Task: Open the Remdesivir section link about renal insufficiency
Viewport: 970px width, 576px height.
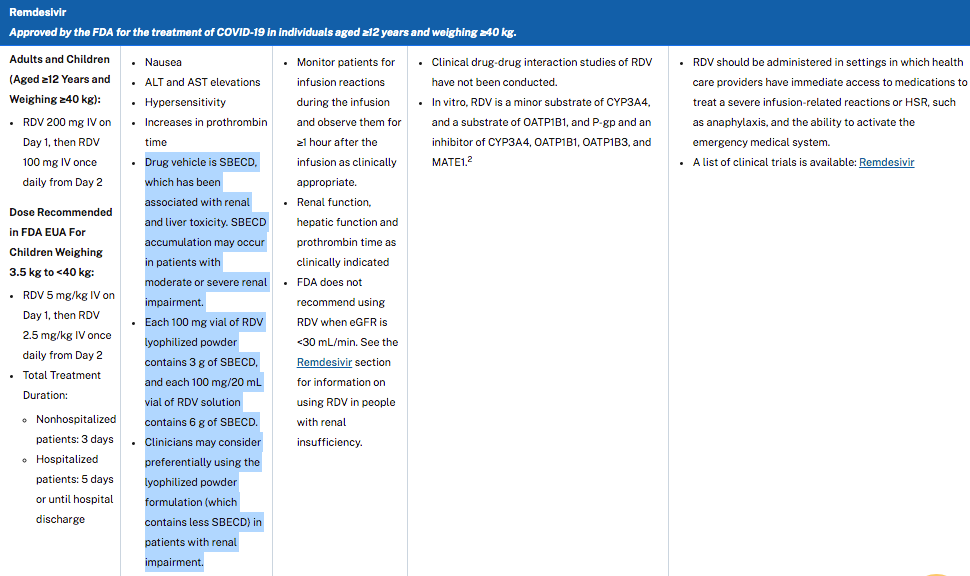Action: click(324, 362)
